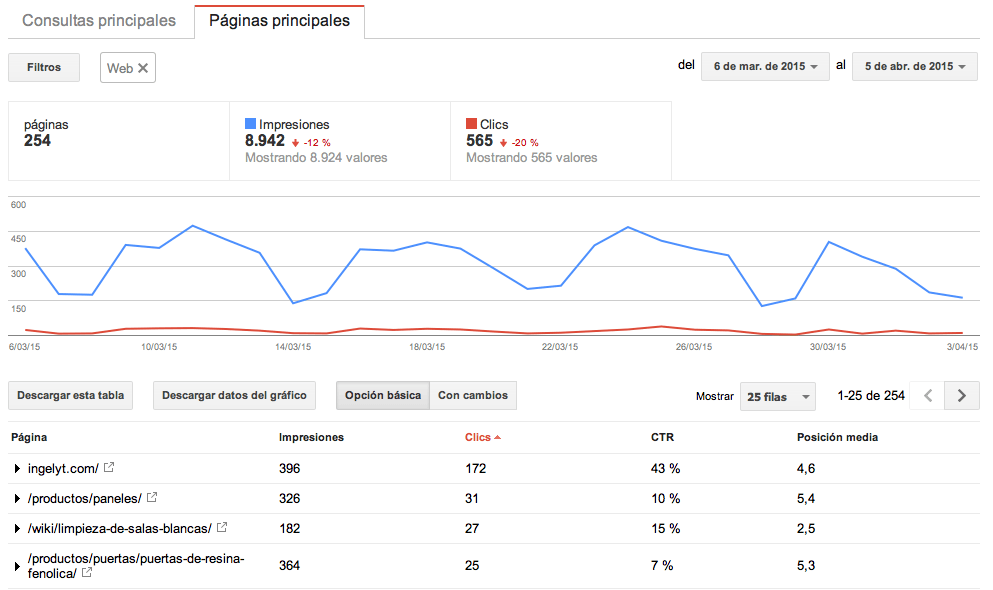Screen dimensions: 993x590
Task: Go to previous page of results
Action: (x=927, y=396)
